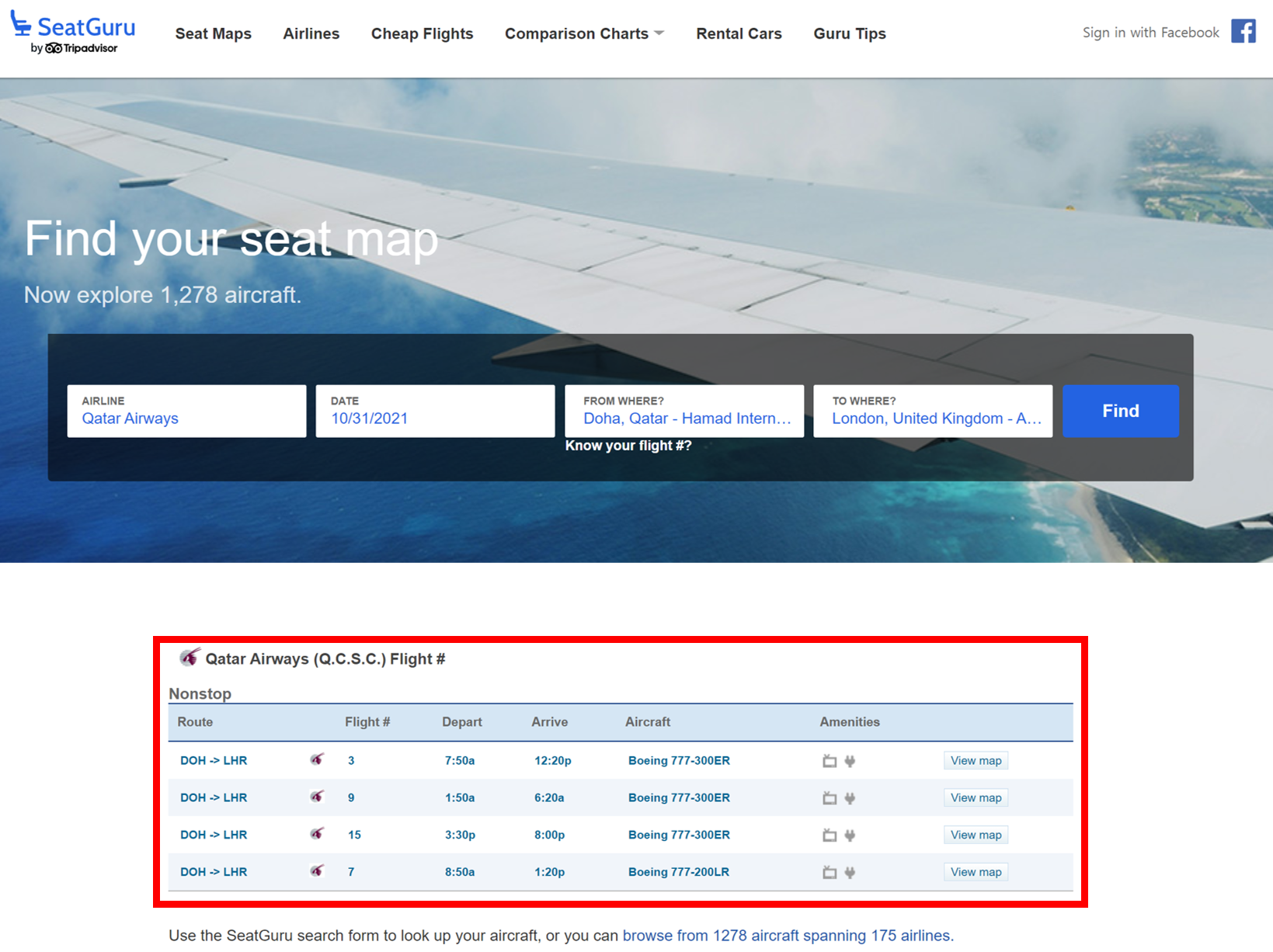Click the blue Find button
1273x952 pixels.
click(1120, 411)
